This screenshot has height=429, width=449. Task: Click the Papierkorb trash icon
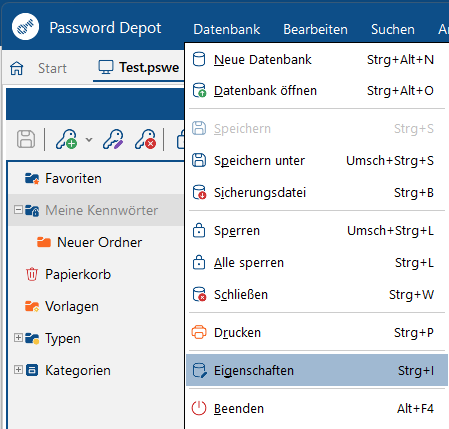click(32, 274)
